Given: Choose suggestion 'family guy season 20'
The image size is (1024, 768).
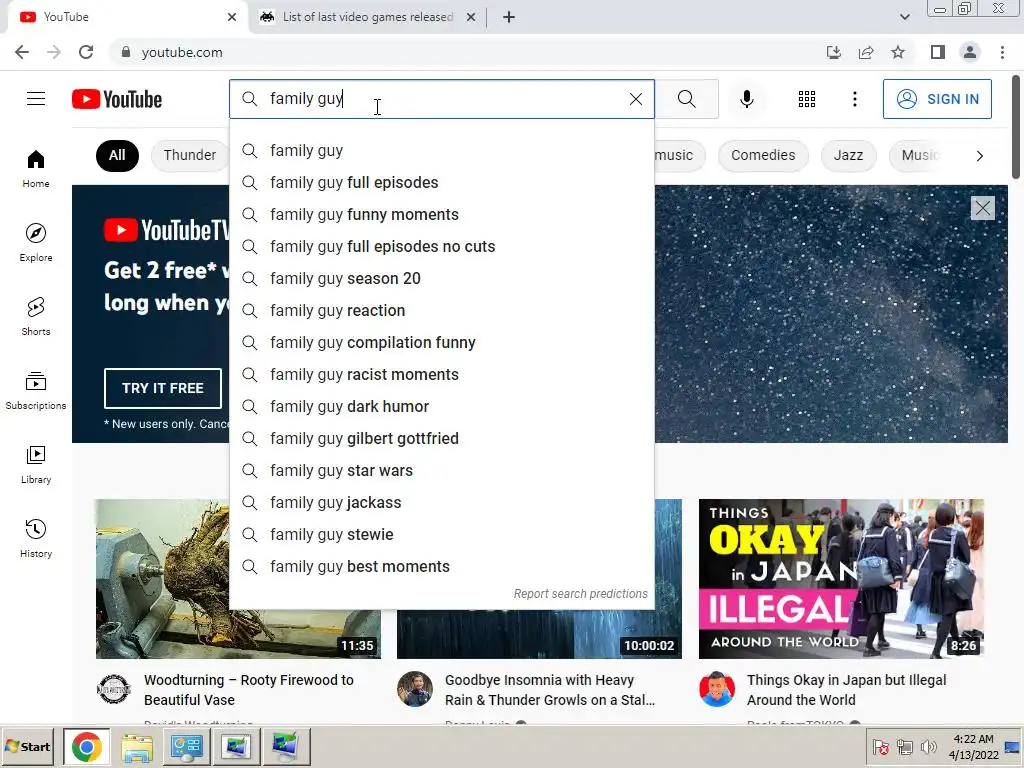Looking at the screenshot, I should pos(441,278).
